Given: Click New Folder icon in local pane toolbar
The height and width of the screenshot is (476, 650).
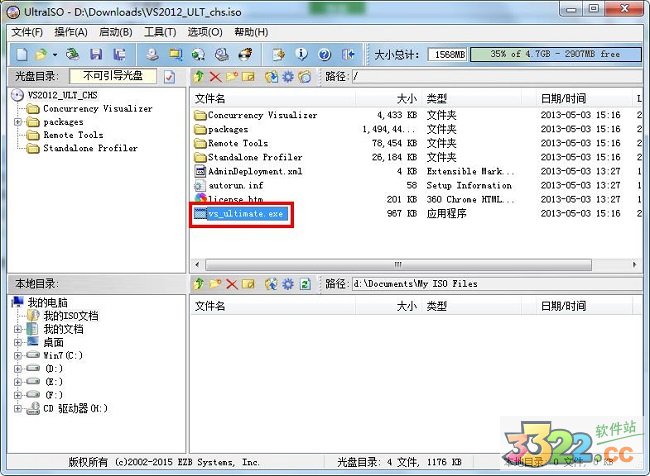Looking at the screenshot, I should point(215,284).
